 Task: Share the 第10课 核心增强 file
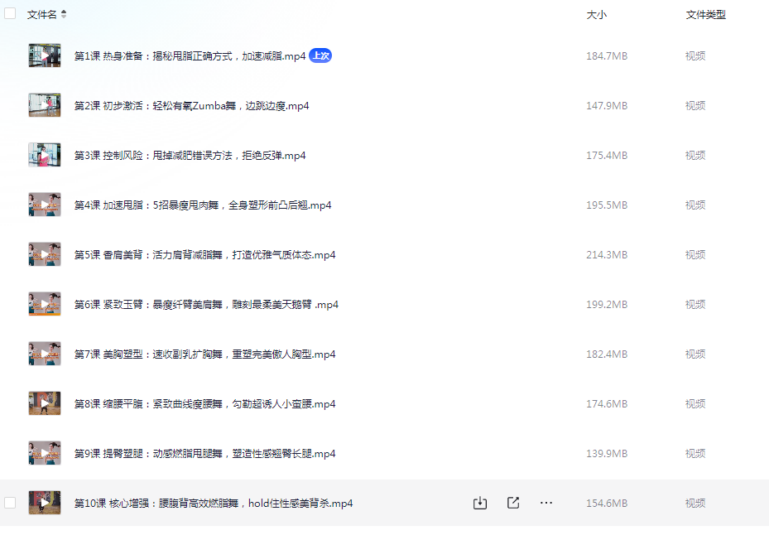click(513, 503)
